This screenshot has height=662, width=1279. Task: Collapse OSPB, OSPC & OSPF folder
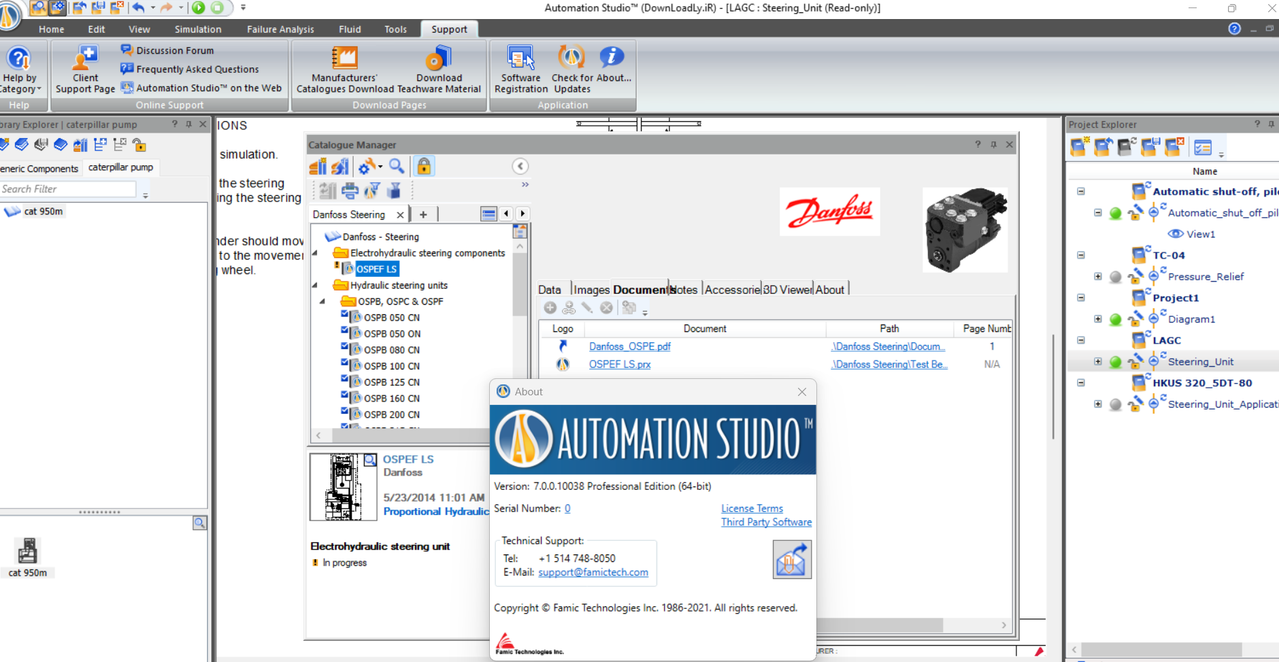pyautogui.click(x=323, y=301)
